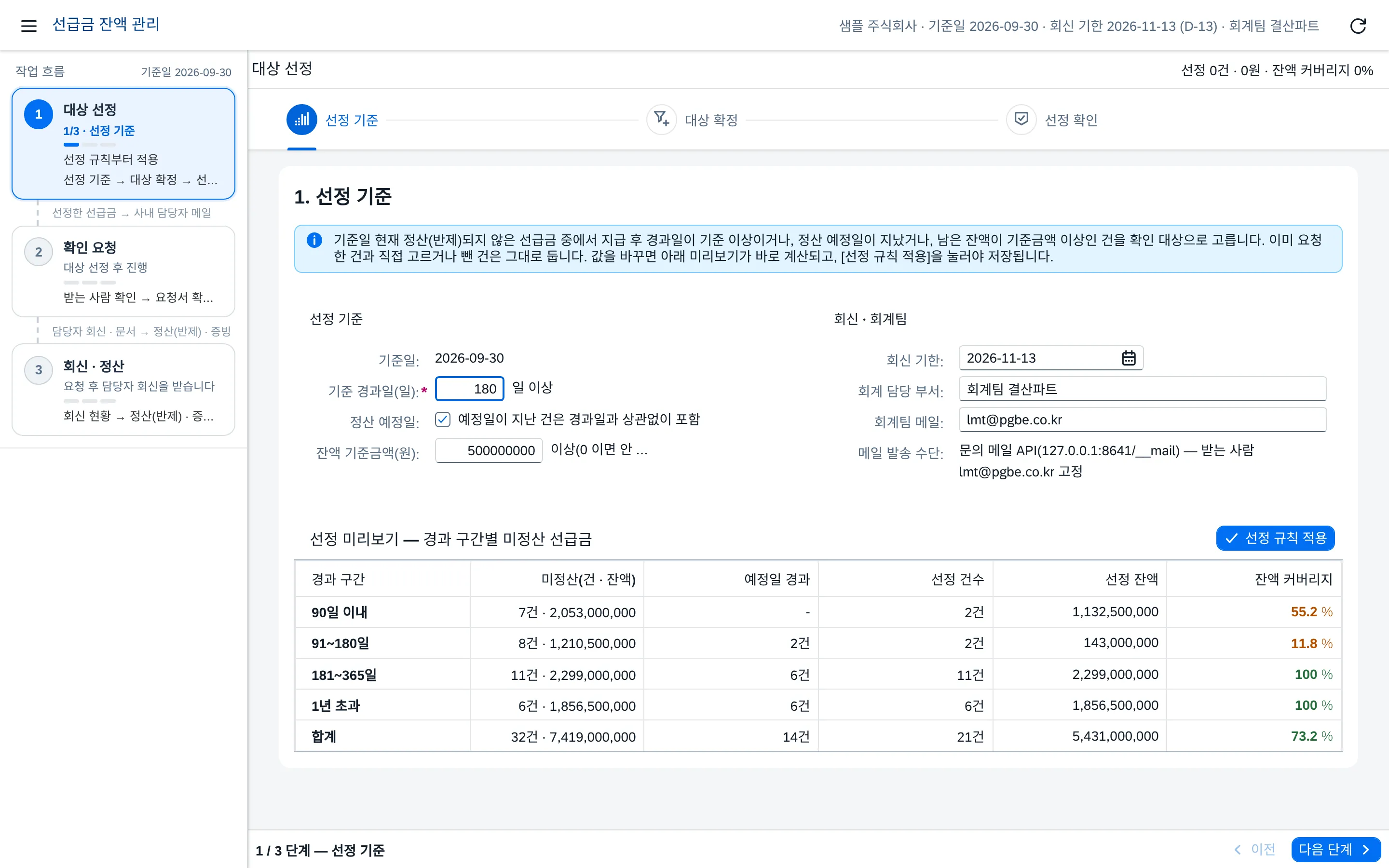Click the 선정 0건 · 0원 summary text
This screenshot has height=868, width=1389.
coord(1277,70)
